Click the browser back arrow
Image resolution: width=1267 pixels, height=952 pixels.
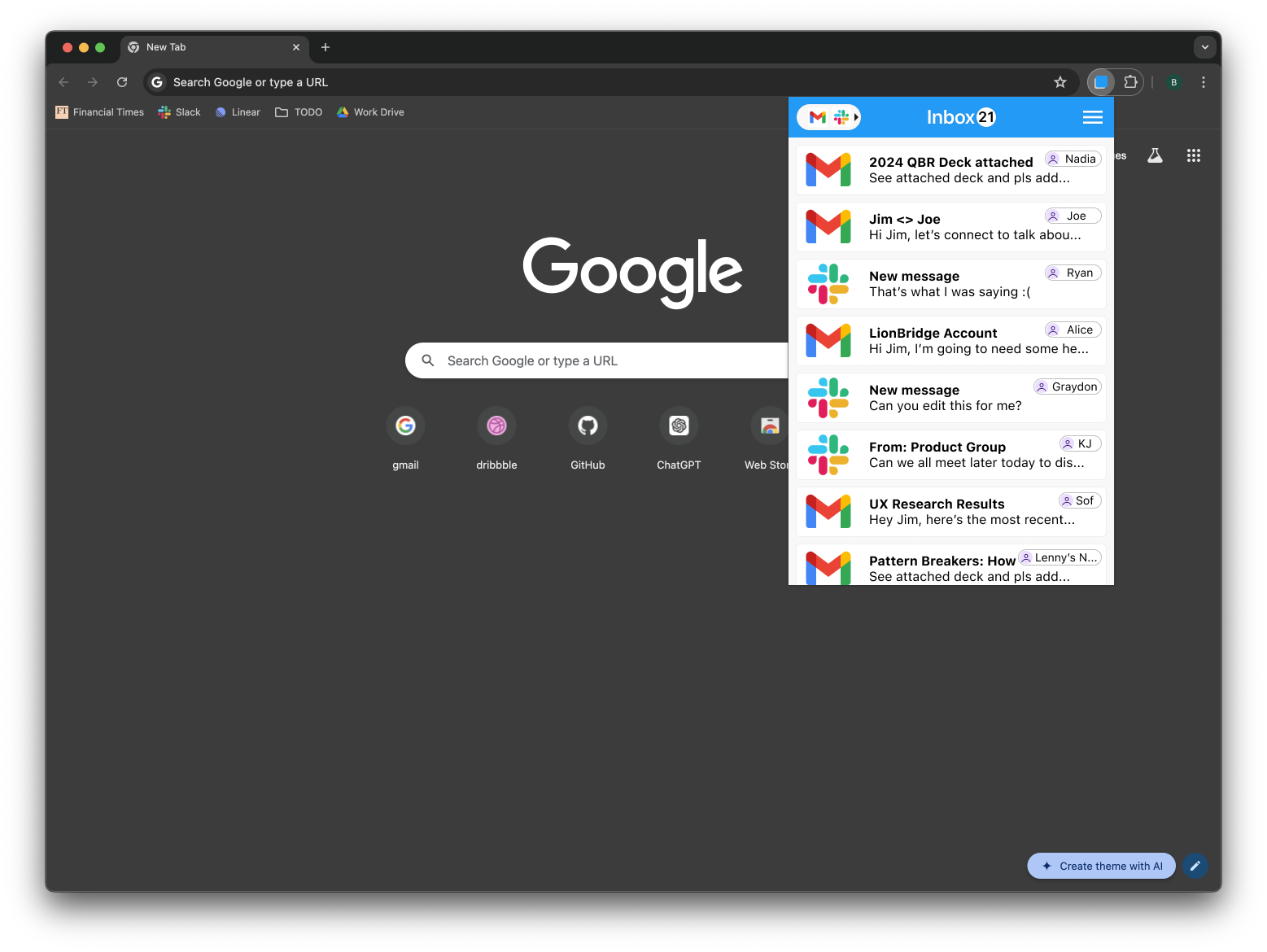63,82
